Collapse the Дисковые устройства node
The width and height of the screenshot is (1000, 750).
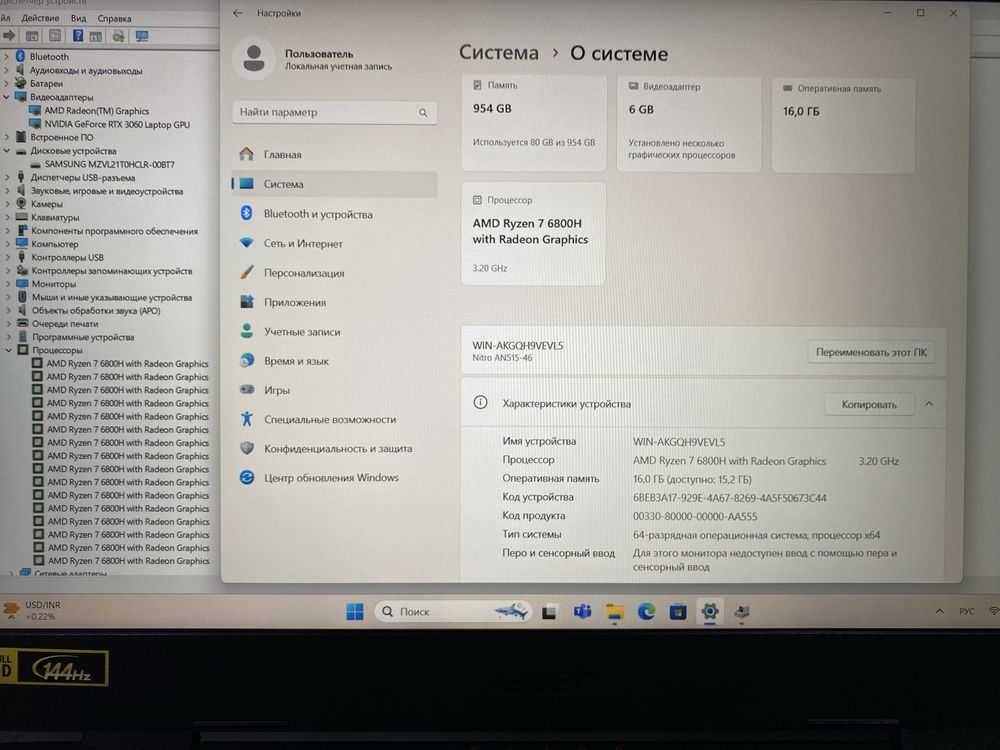[7, 151]
